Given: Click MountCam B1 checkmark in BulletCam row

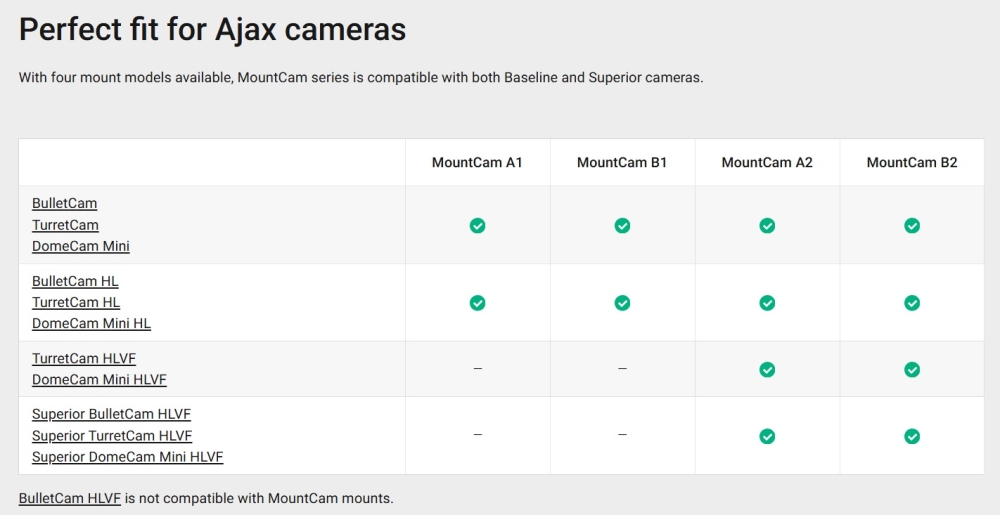Looking at the screenshot, I should pos(622,225).
